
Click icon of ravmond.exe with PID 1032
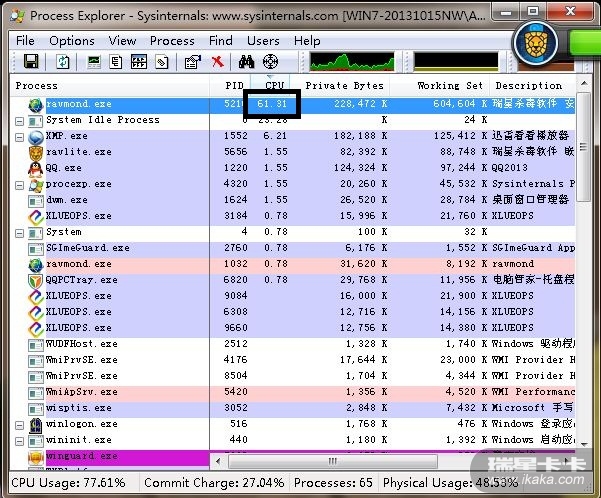36,265
